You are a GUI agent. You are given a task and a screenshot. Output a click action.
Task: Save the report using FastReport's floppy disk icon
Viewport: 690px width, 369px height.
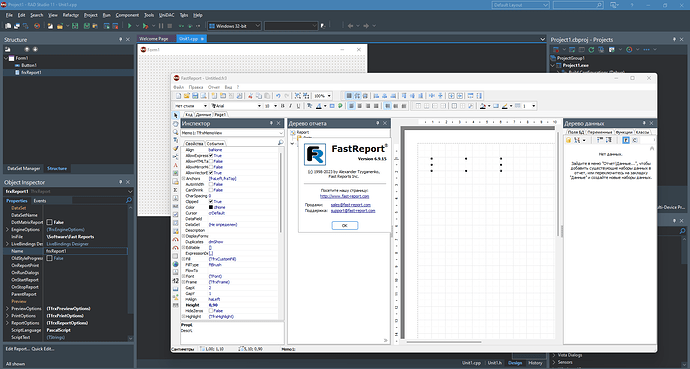coord(195,95)
